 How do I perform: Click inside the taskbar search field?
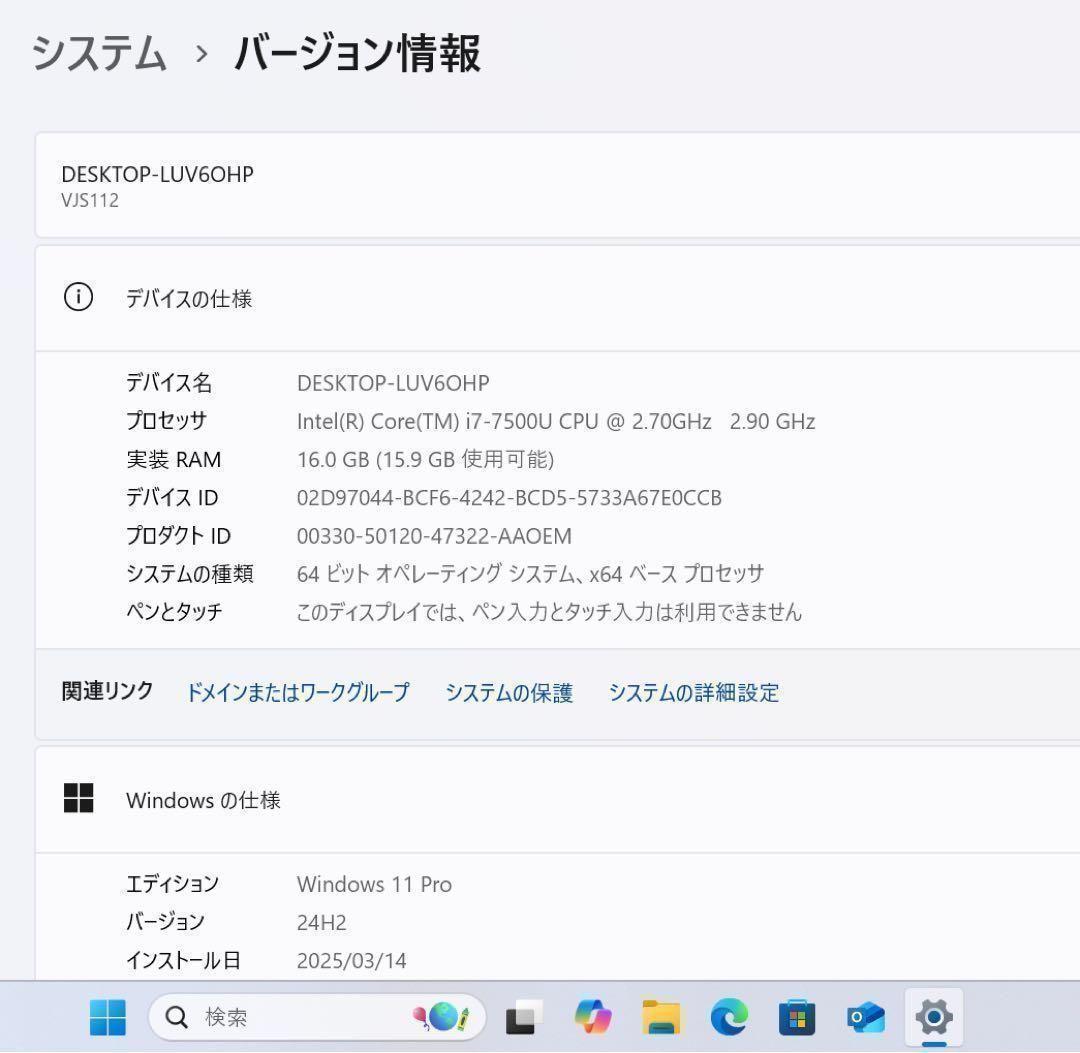(x=300, y=1016)
